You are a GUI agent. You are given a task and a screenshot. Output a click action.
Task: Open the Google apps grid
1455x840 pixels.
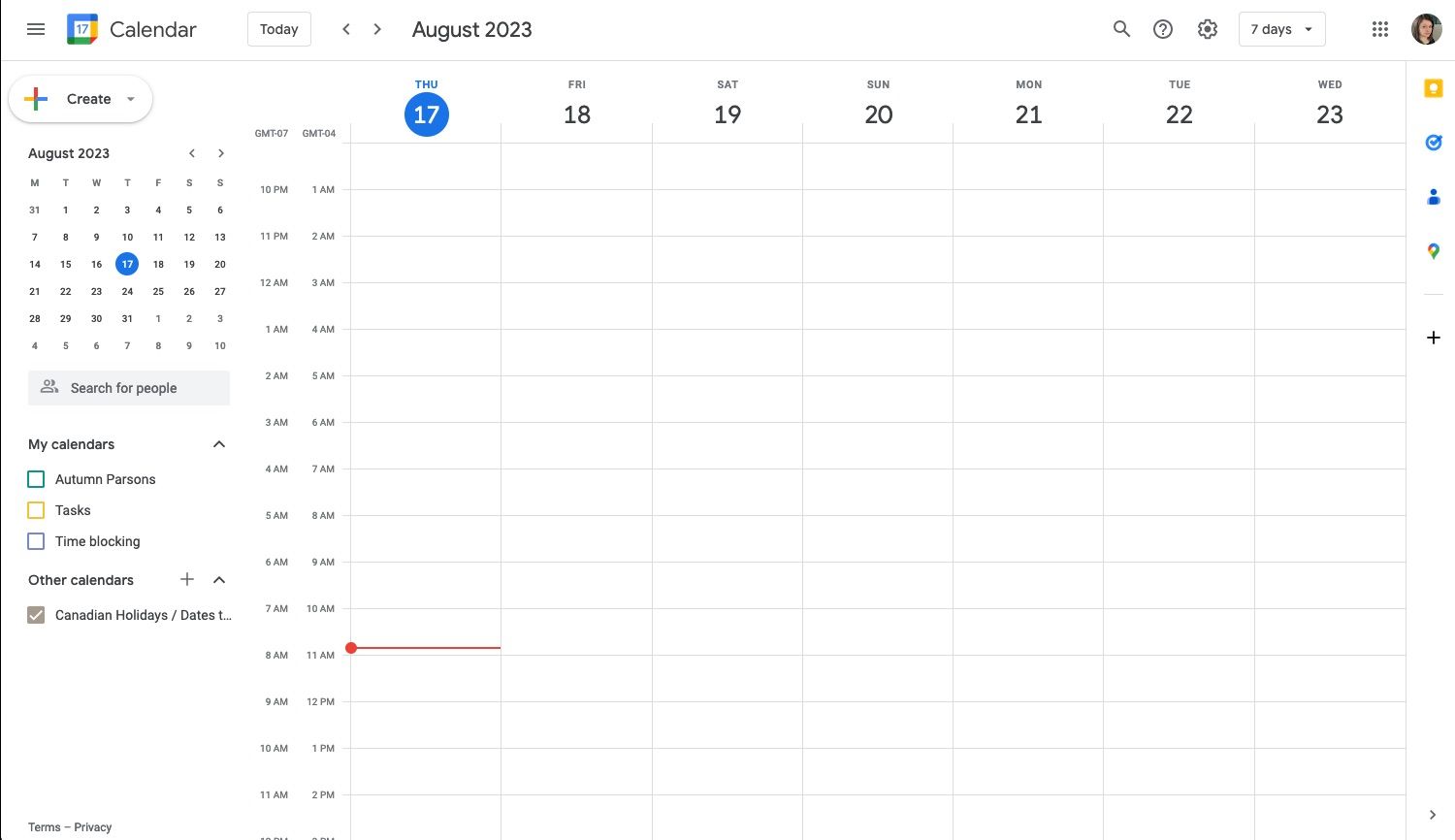(x=1379, y=29)
